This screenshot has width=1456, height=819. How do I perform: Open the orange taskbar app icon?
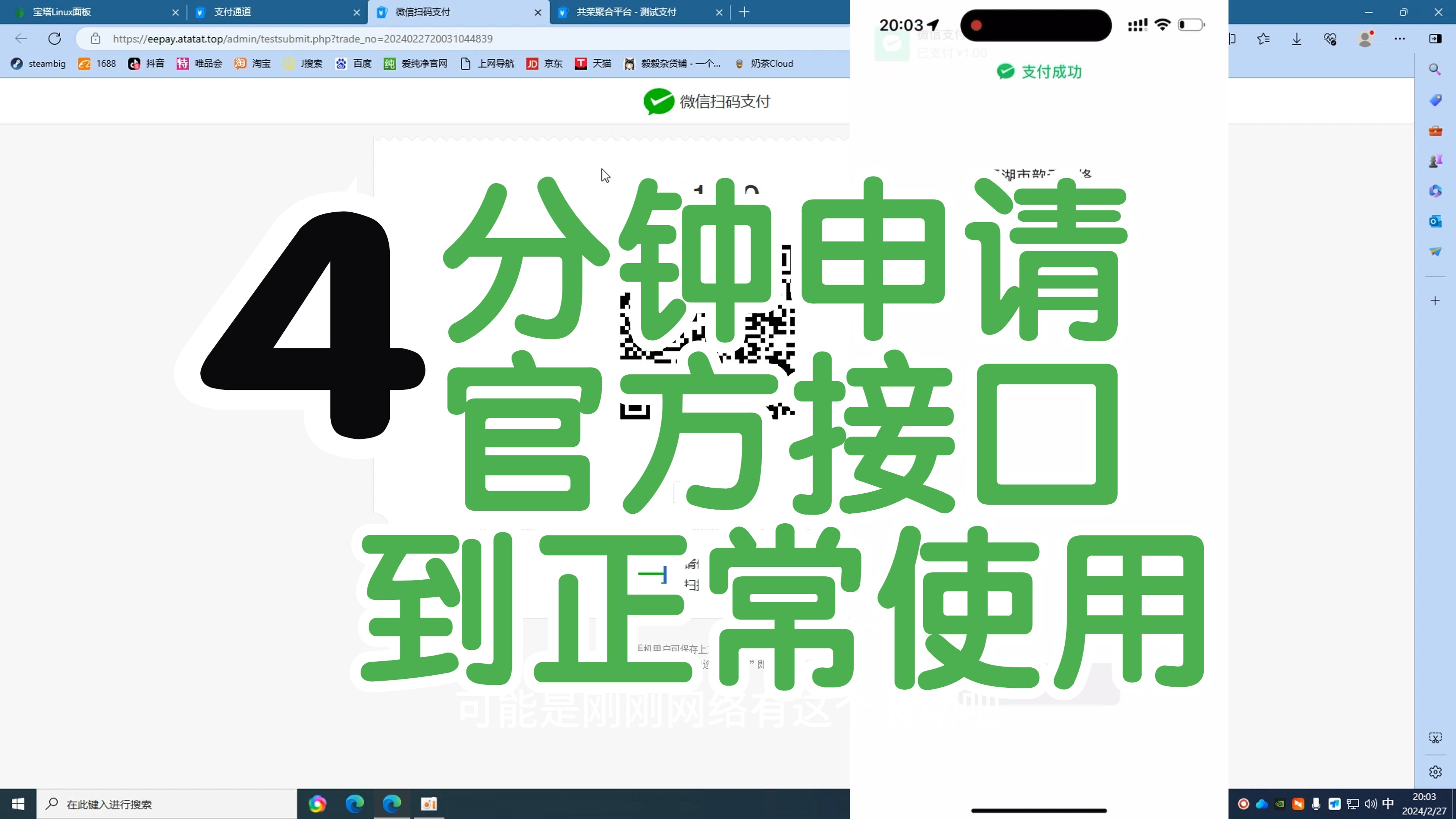(x=429, y=804)
